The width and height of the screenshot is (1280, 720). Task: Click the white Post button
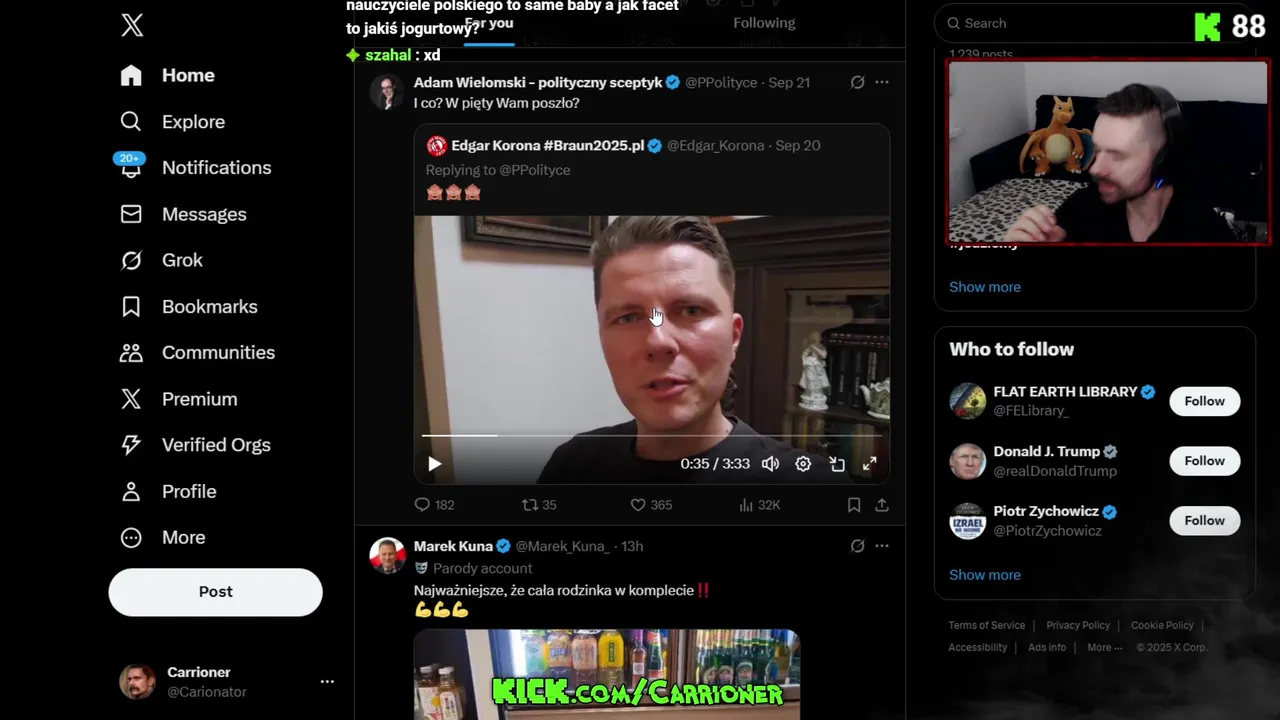215,592
